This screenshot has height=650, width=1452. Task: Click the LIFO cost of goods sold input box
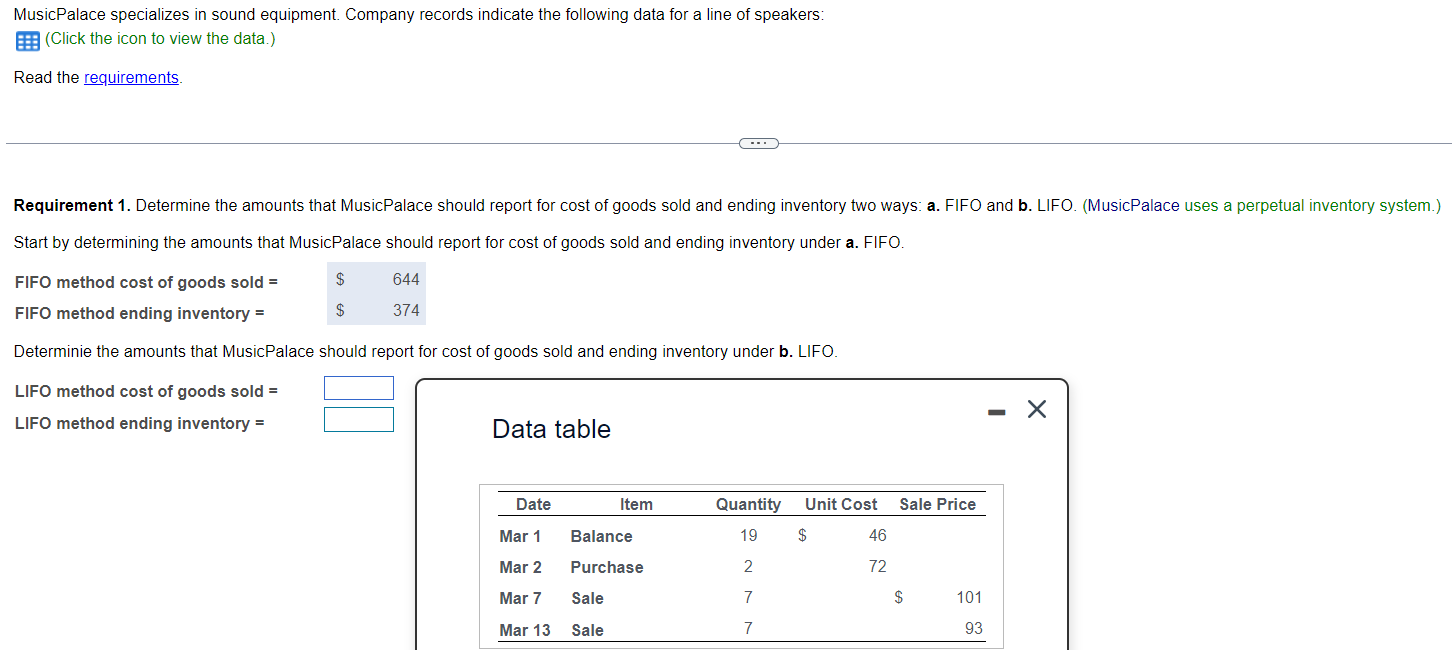click(358, 388)
